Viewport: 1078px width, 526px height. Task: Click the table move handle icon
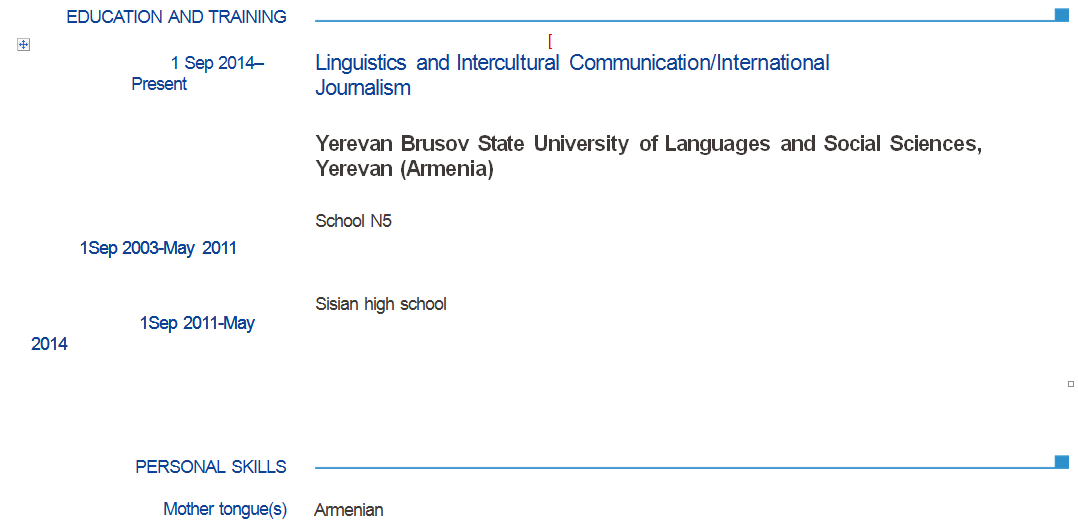pyautogui.click(x=24, y=44)
